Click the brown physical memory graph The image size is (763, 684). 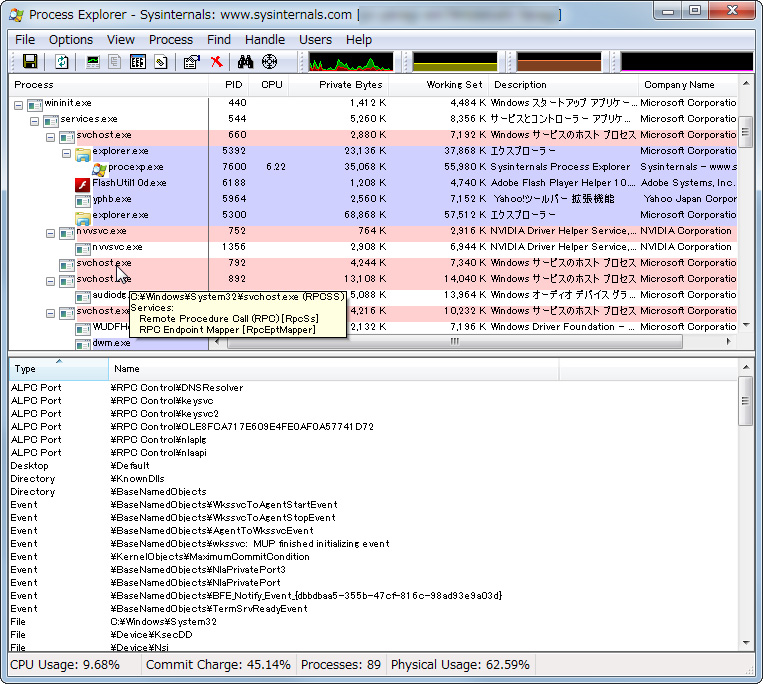(x=559, y=62)
